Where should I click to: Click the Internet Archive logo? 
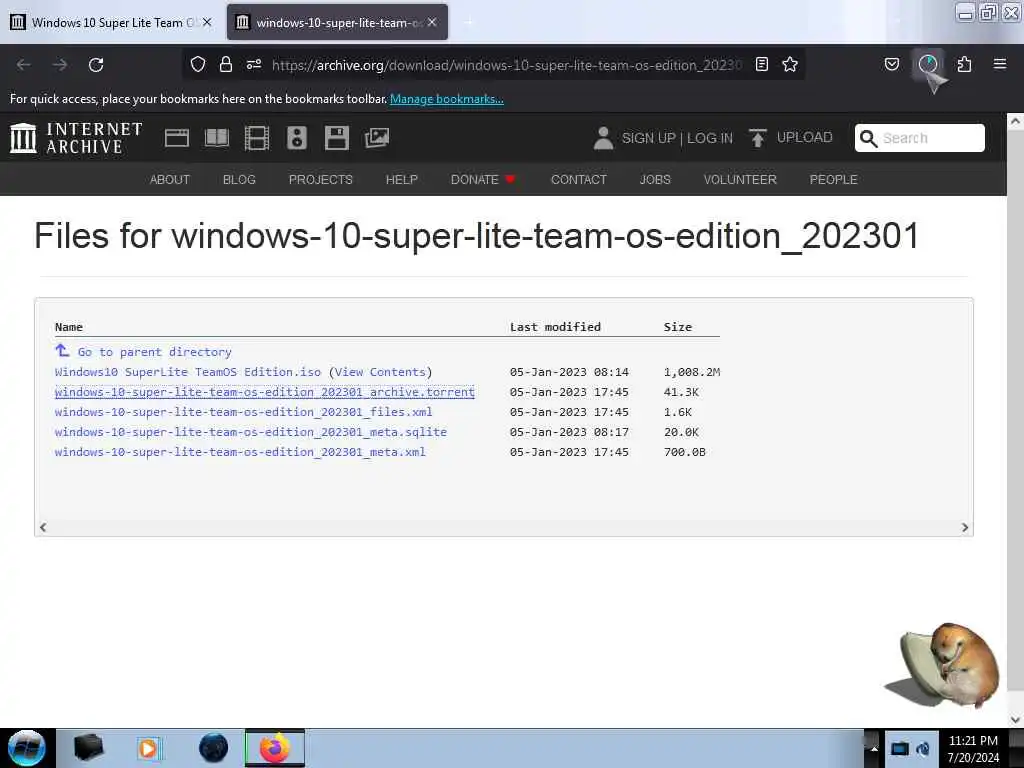coord(76,138)
